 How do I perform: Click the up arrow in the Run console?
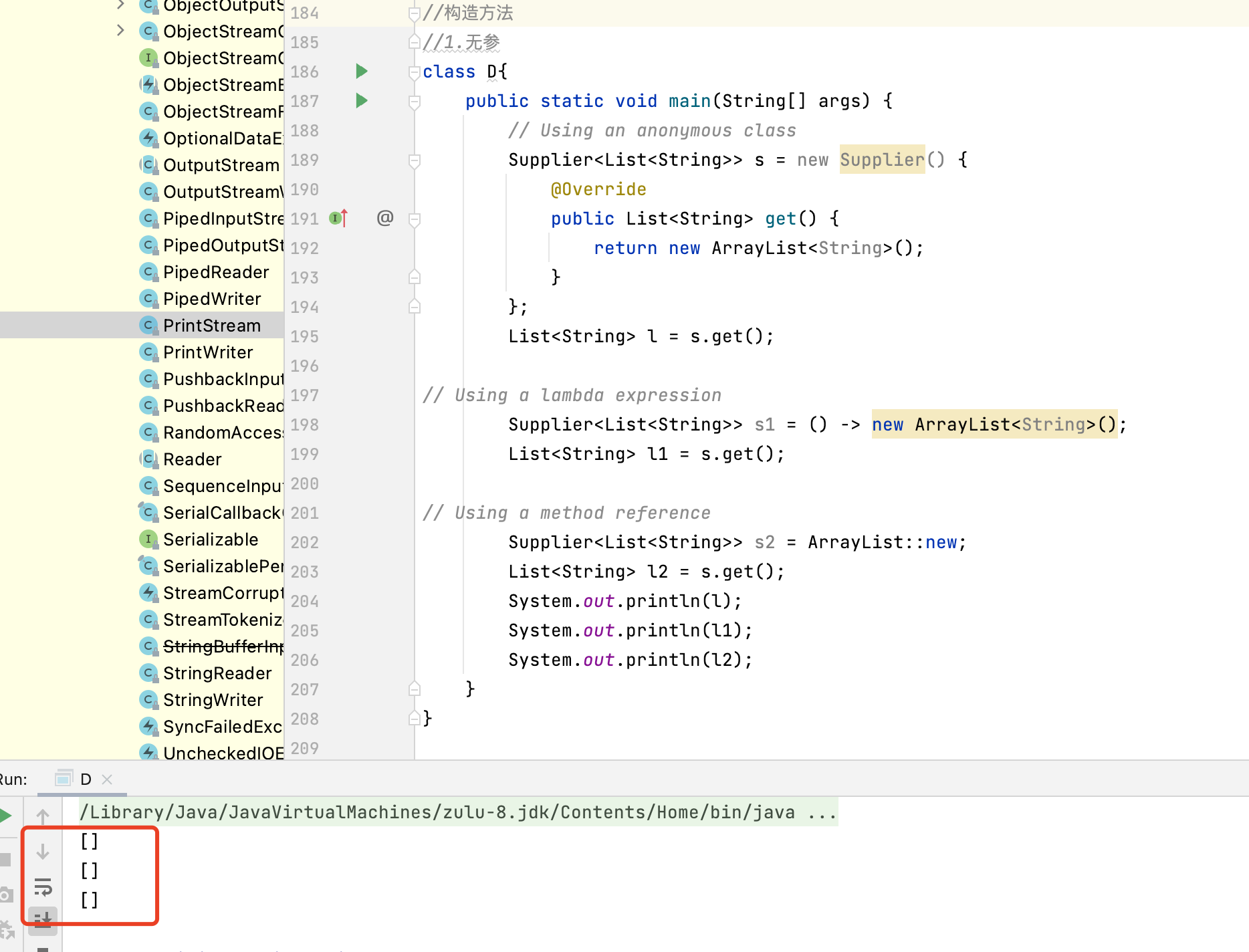click(43, 816)
